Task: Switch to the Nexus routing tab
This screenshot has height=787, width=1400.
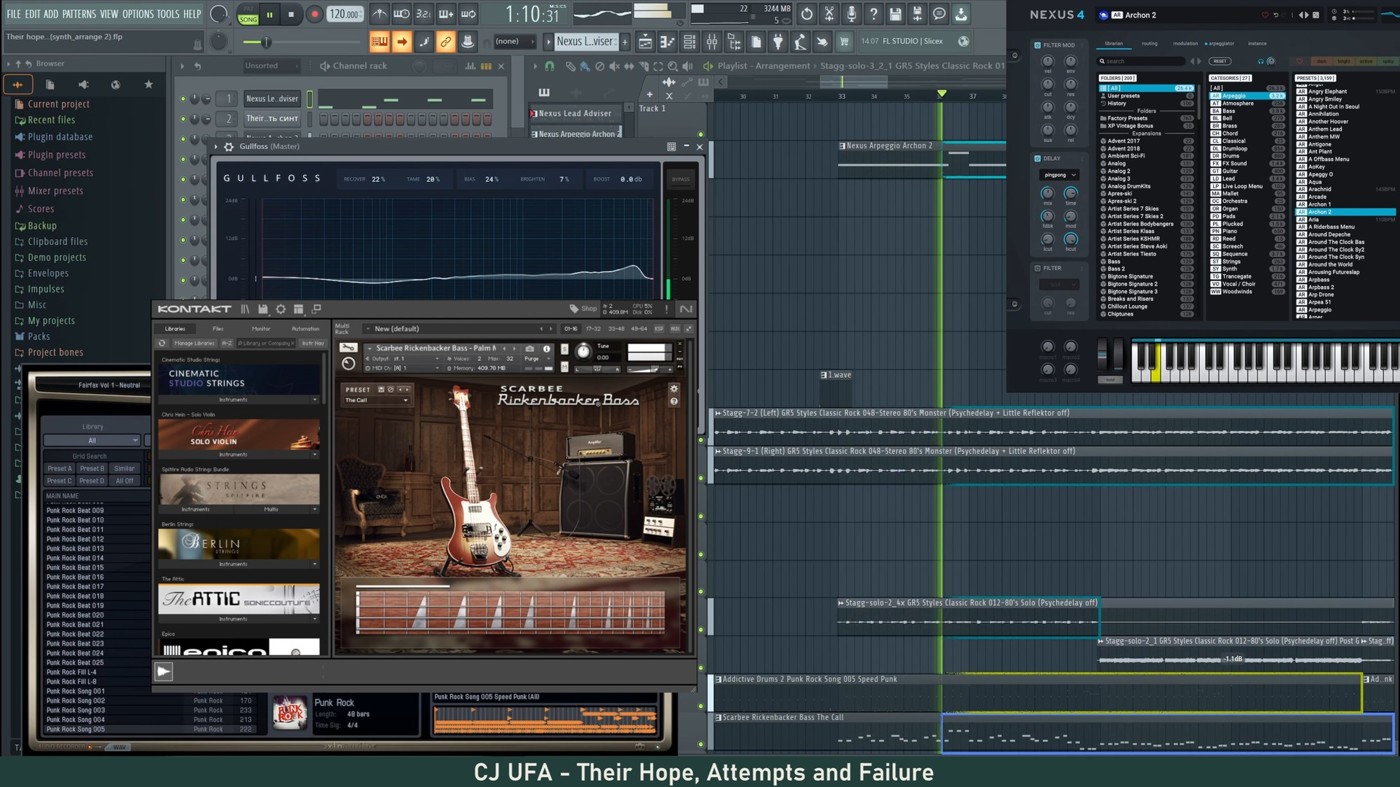Action: 1150,44
